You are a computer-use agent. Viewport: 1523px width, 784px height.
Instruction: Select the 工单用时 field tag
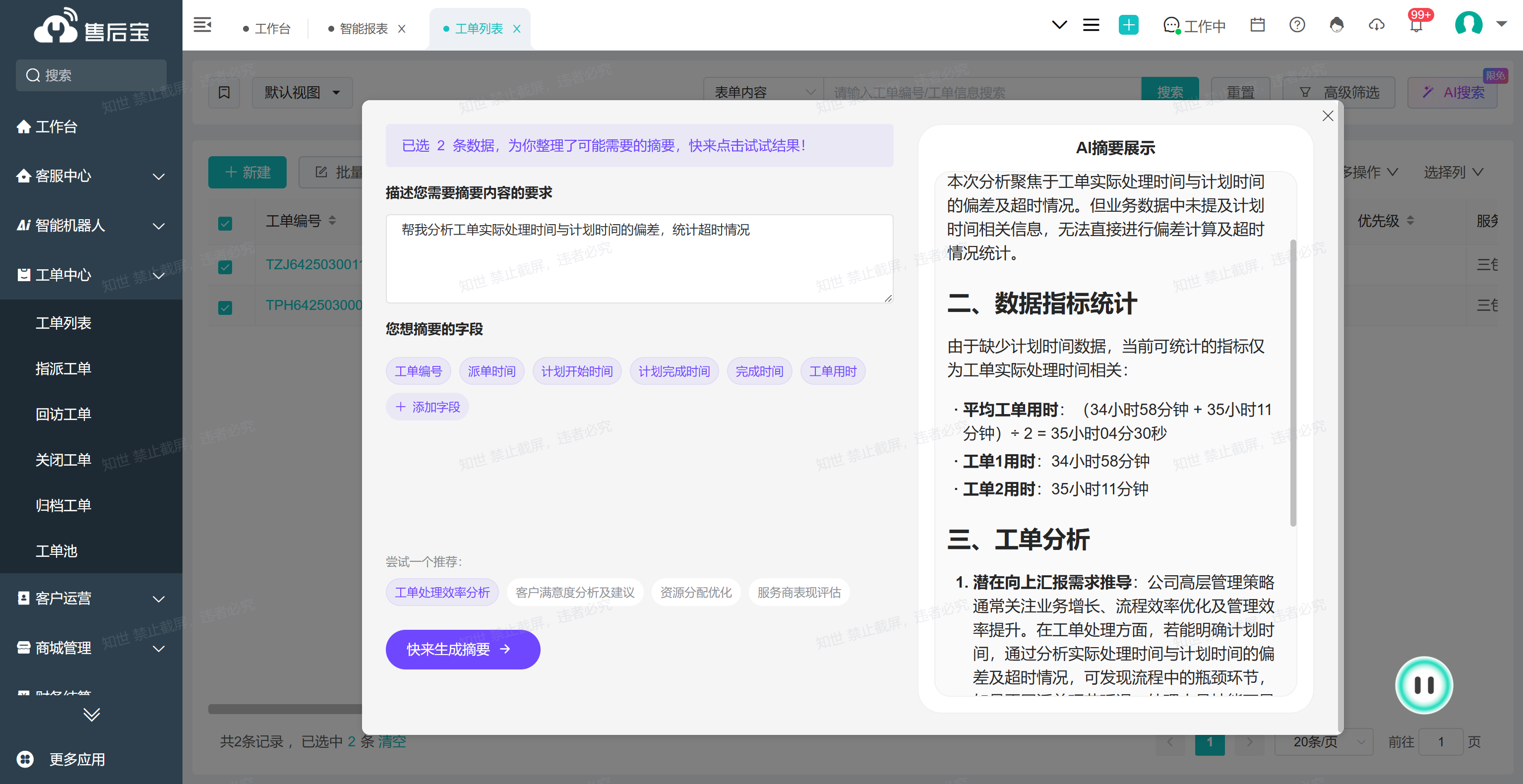pos(833,371)
